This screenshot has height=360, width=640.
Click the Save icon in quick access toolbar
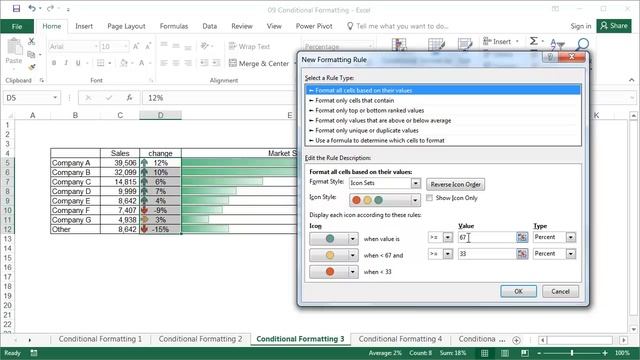point(16,8)
